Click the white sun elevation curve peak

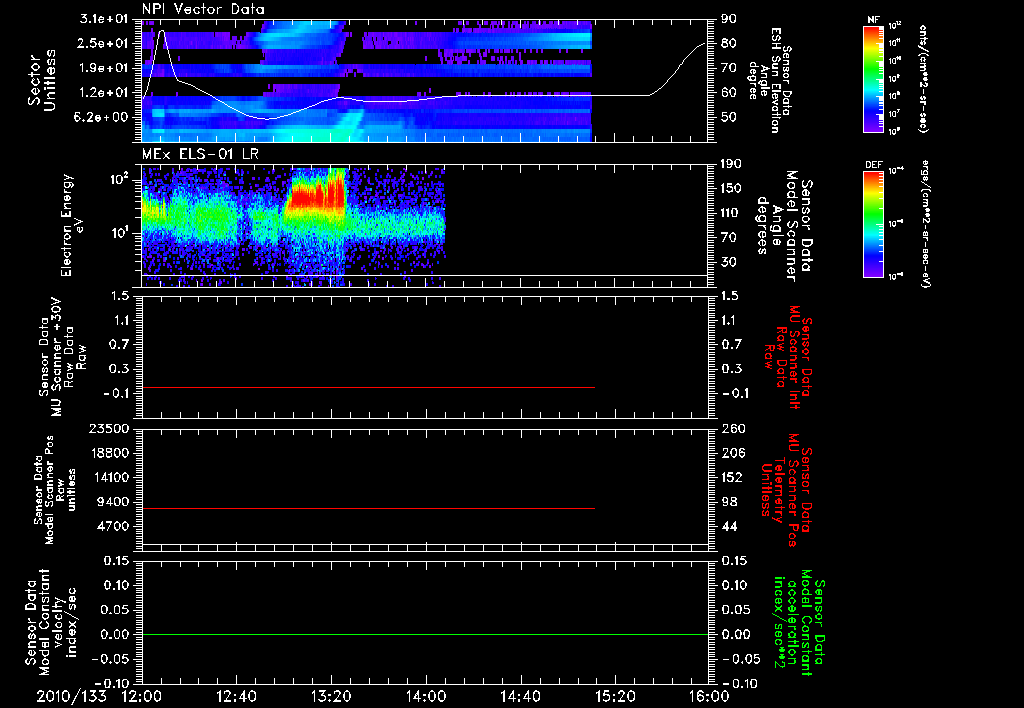tap(161, 31)
